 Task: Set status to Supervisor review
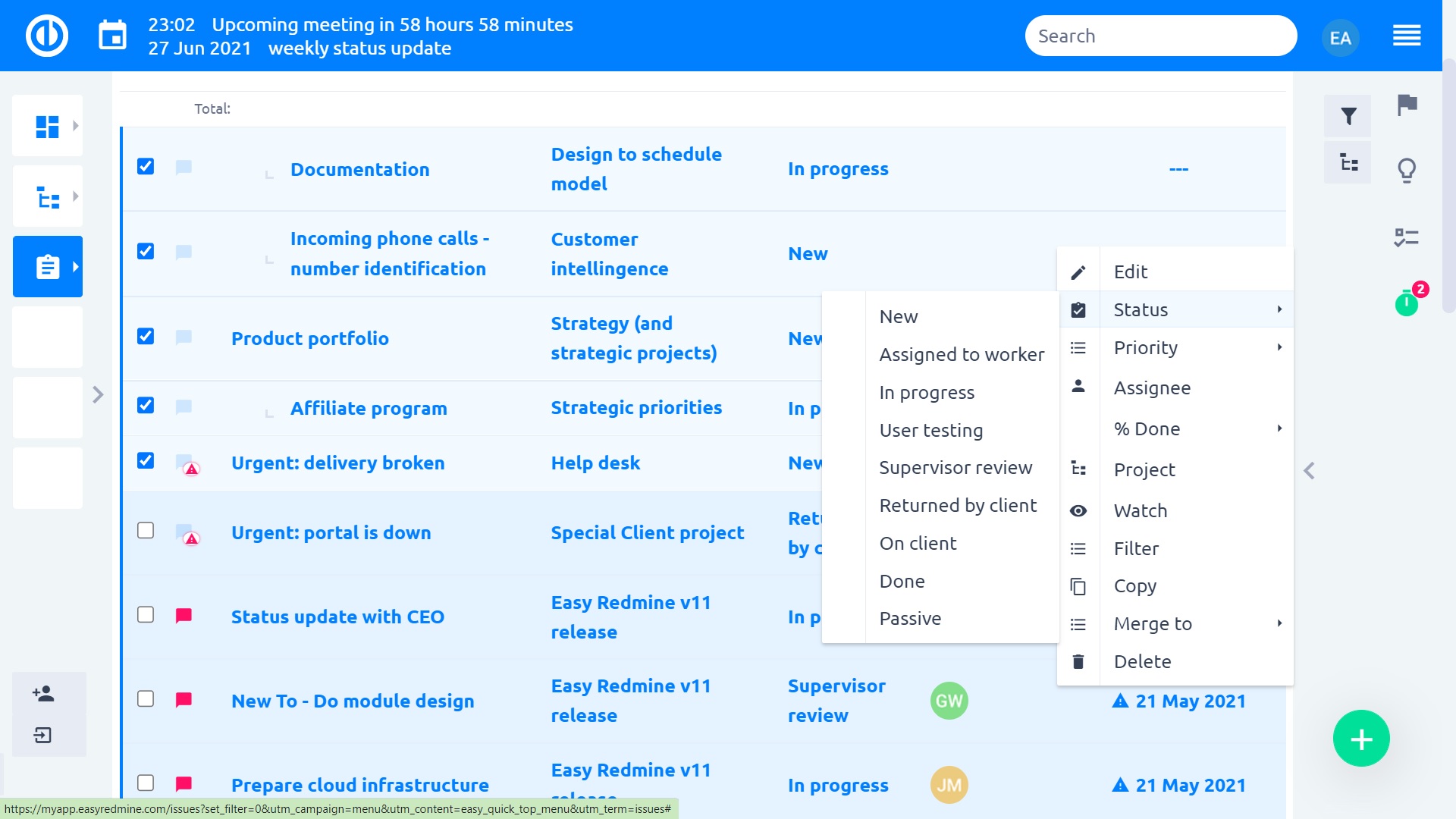[x=955, y=468]
